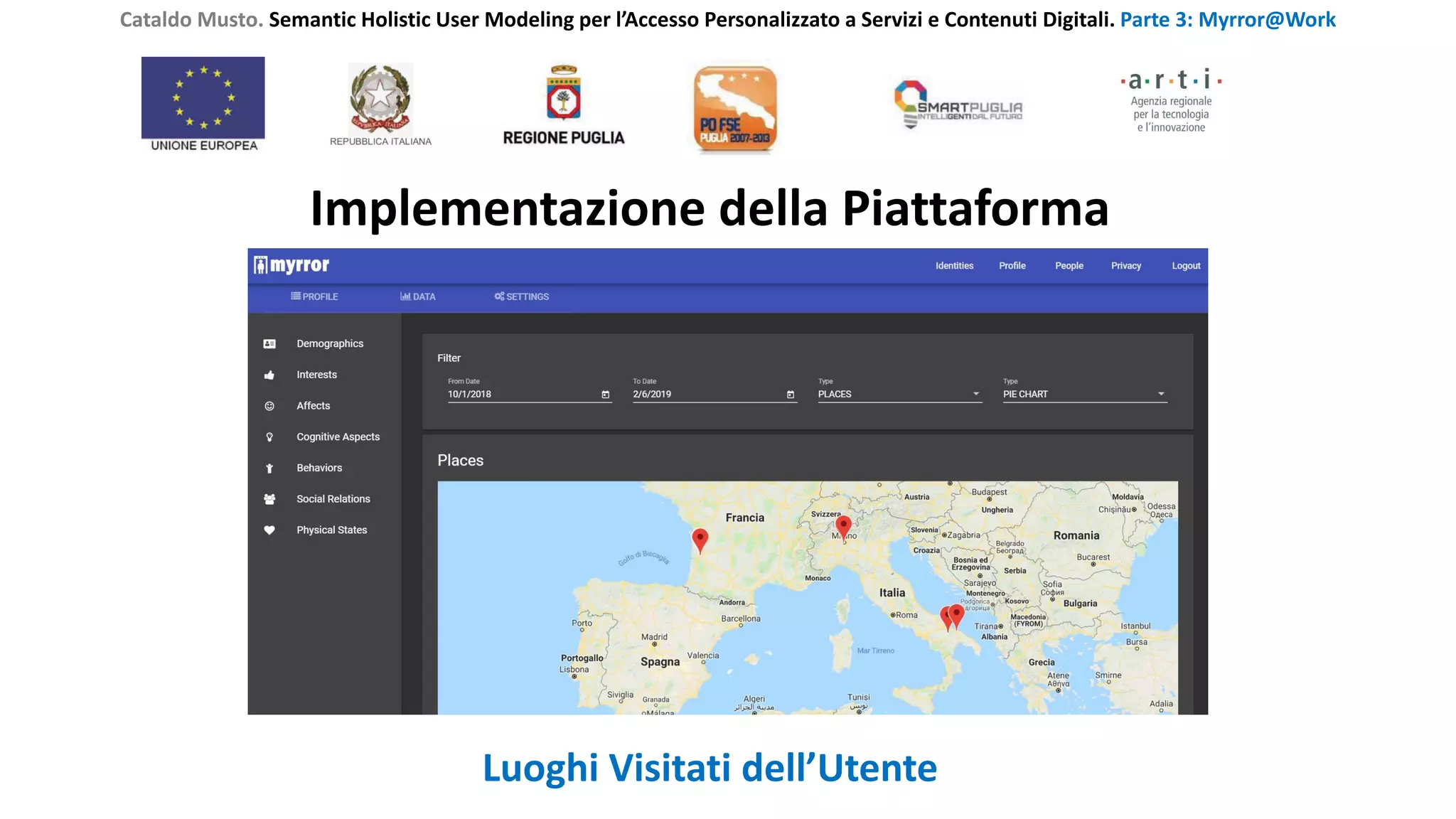
Task: Open the From Date calendar picker
Action: click(x=606, y=395)
